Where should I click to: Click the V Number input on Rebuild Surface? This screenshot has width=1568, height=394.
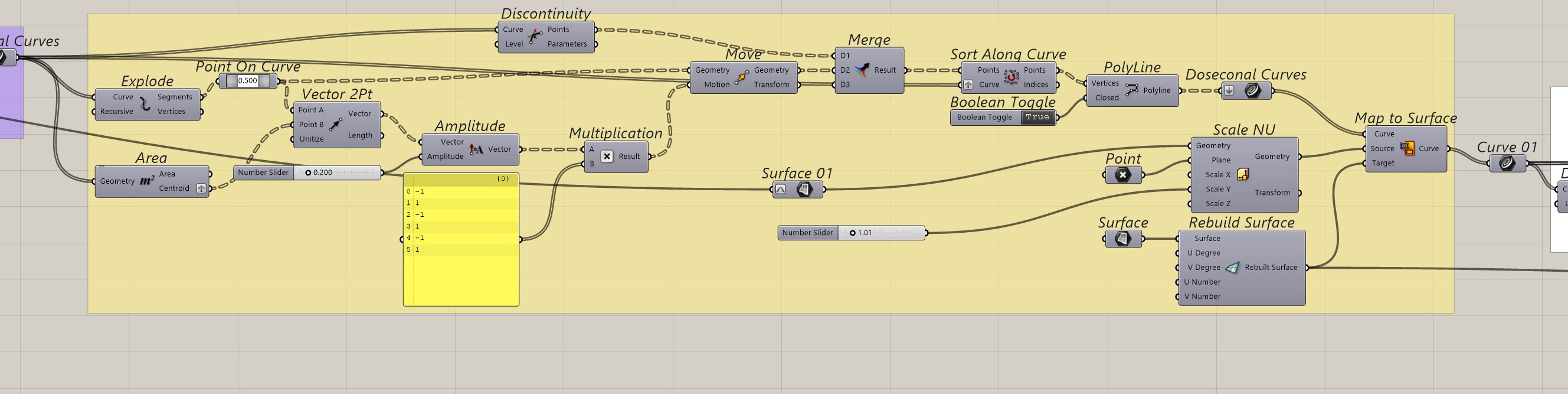(1202, 297)
